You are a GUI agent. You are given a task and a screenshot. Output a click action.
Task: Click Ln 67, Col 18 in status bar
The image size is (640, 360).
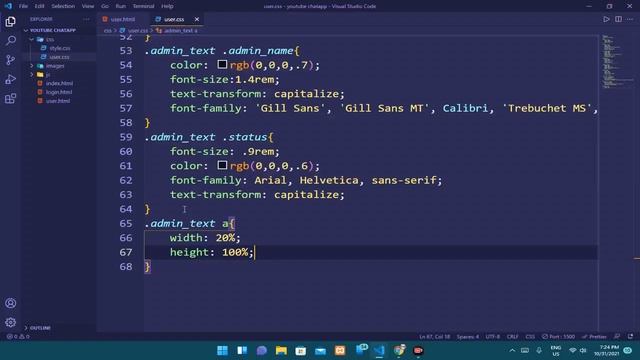434,336
